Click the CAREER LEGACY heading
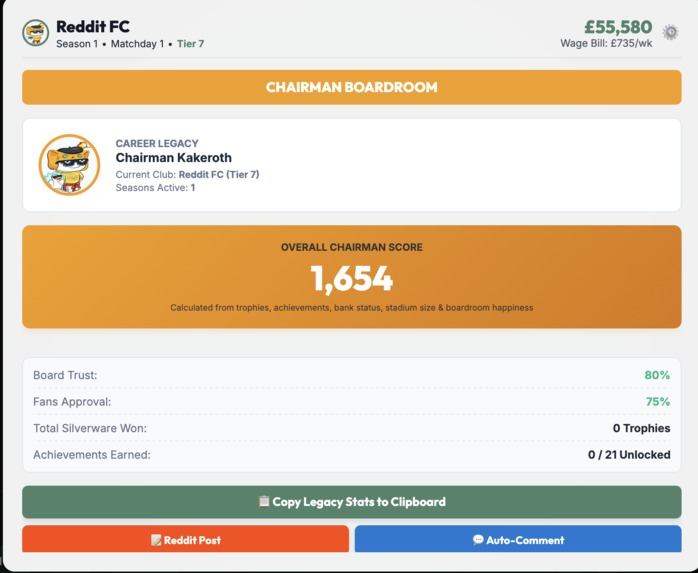698x573 pixels. pos(157,143)
